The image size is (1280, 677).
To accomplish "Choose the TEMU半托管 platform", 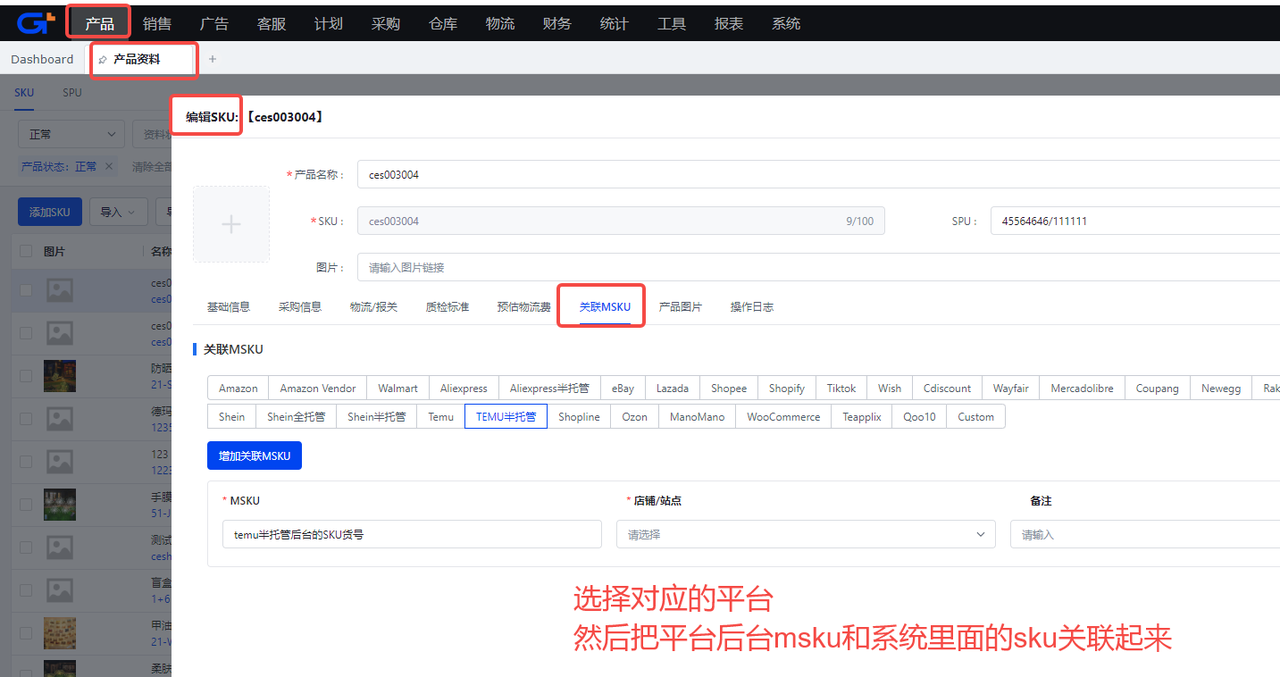I will pos(506,417).
